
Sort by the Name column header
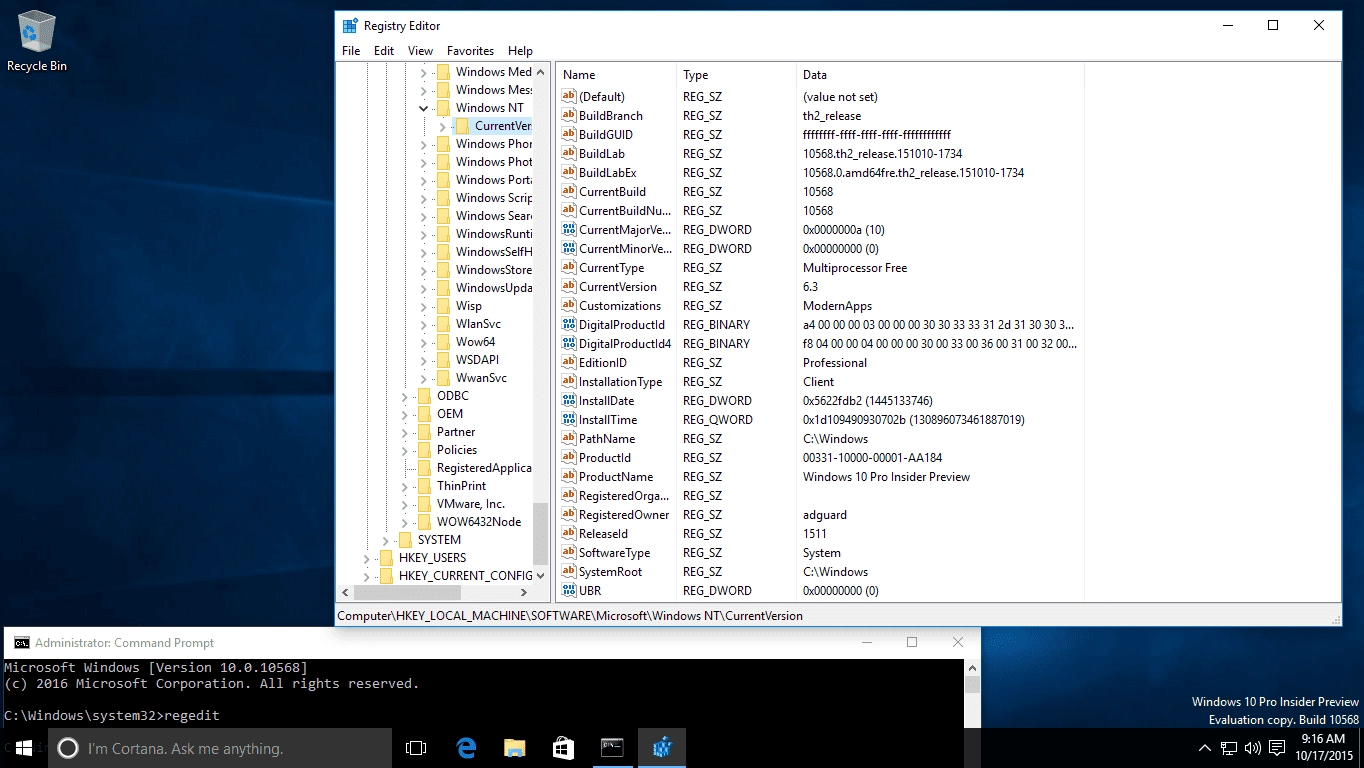coord(617,75)
